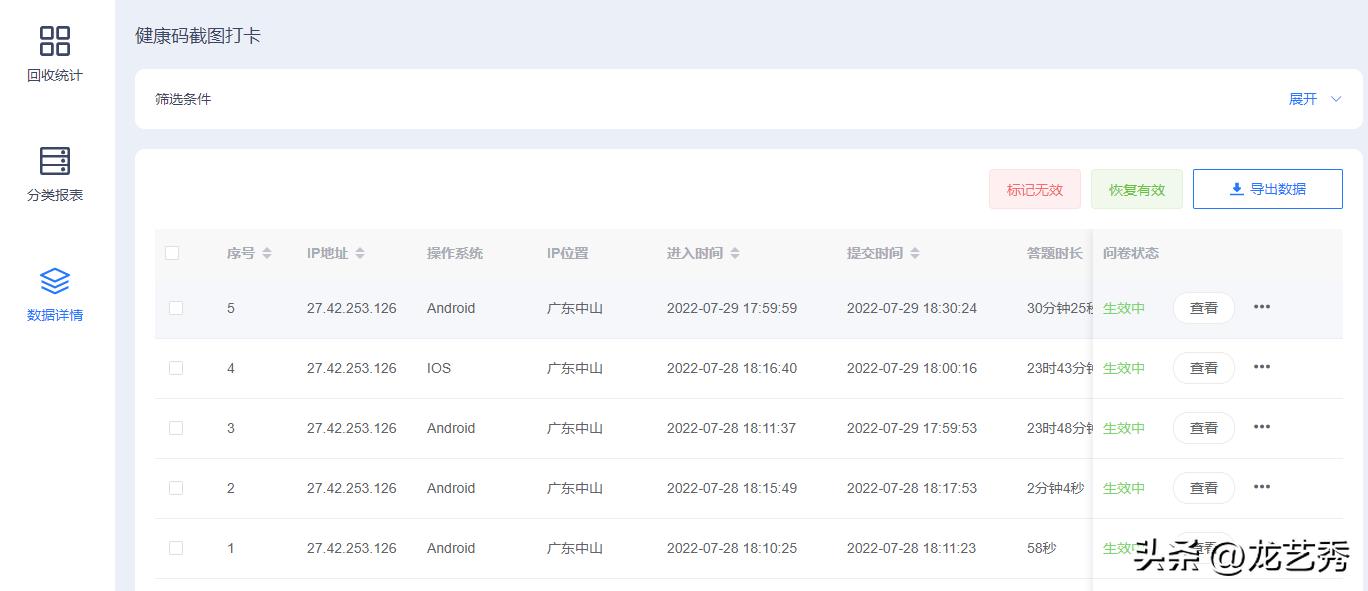Check the box for row 4

pyautogui.click(x=176, y=368)
